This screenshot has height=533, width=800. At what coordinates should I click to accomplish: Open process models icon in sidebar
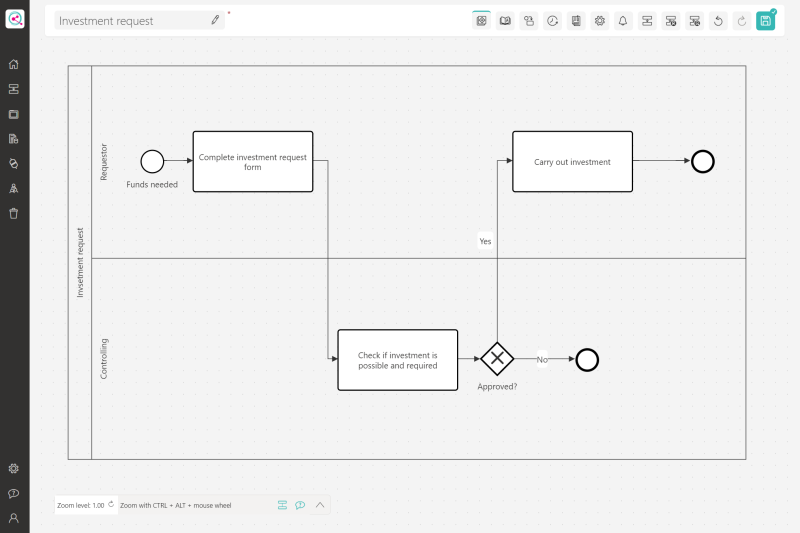[14, 89]
